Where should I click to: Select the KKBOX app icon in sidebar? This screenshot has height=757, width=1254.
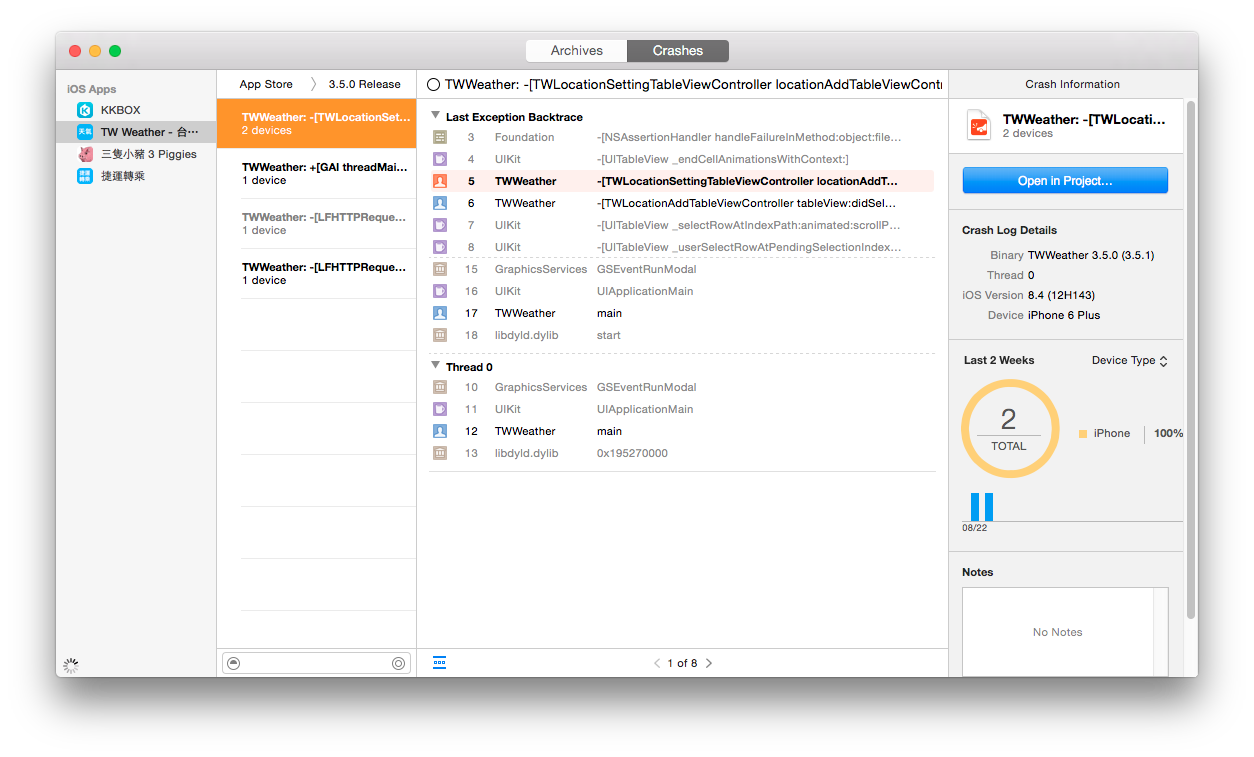(x=85, y=110)
